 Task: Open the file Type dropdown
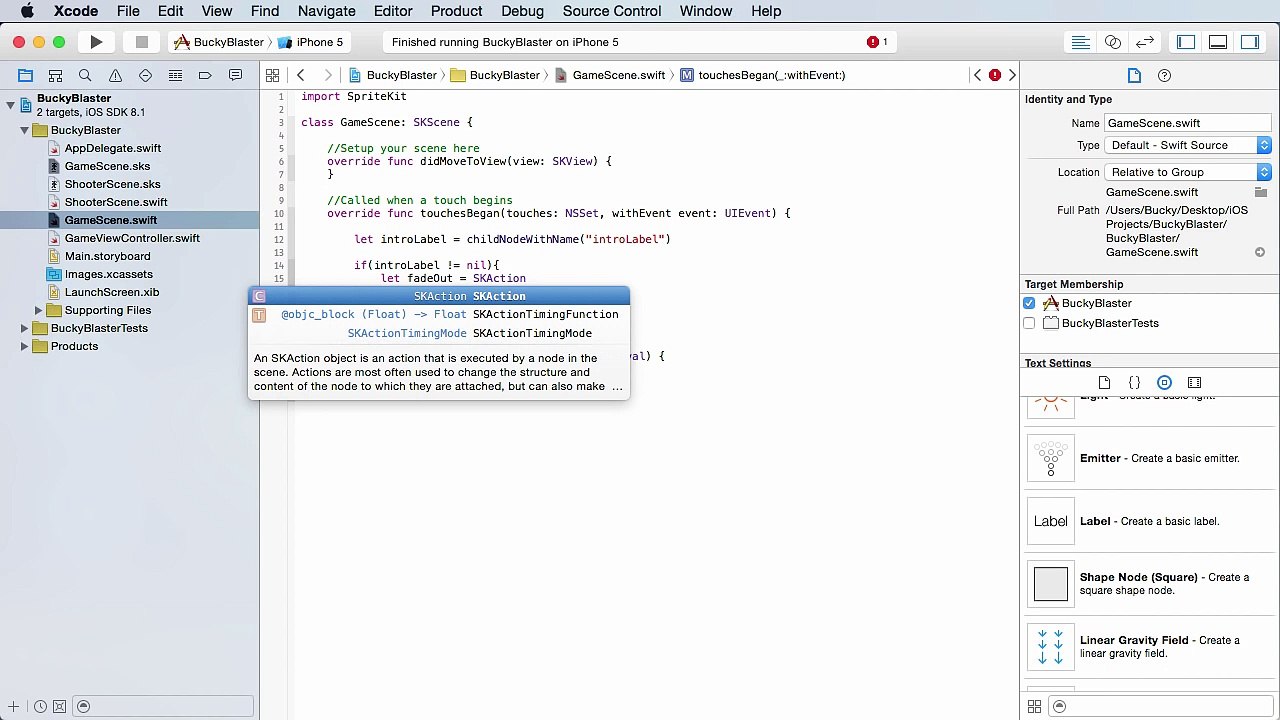click(1188, 146)
